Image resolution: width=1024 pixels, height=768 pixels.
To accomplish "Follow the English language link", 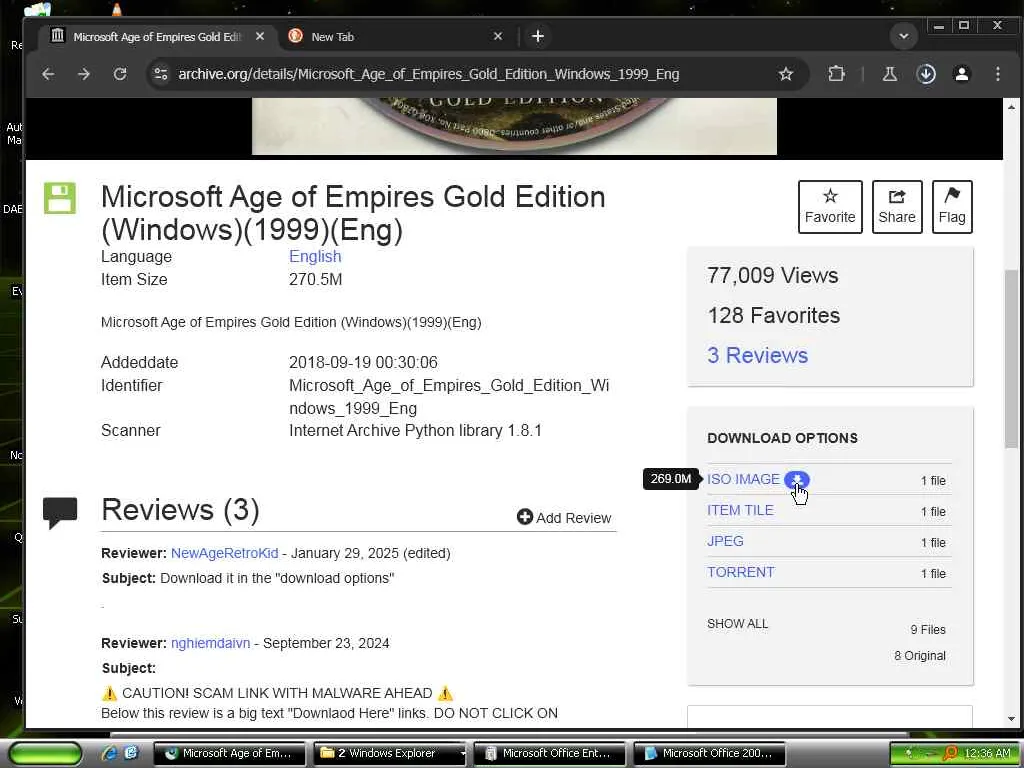I will 315,257.
